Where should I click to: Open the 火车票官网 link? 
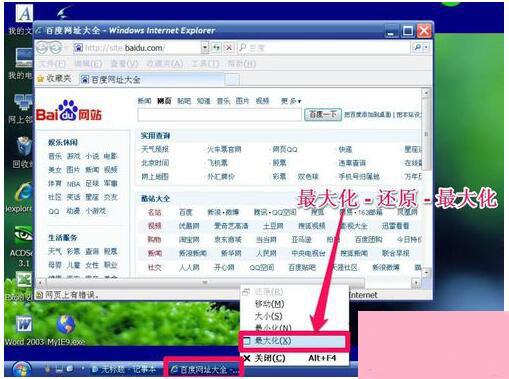(224, 149)
